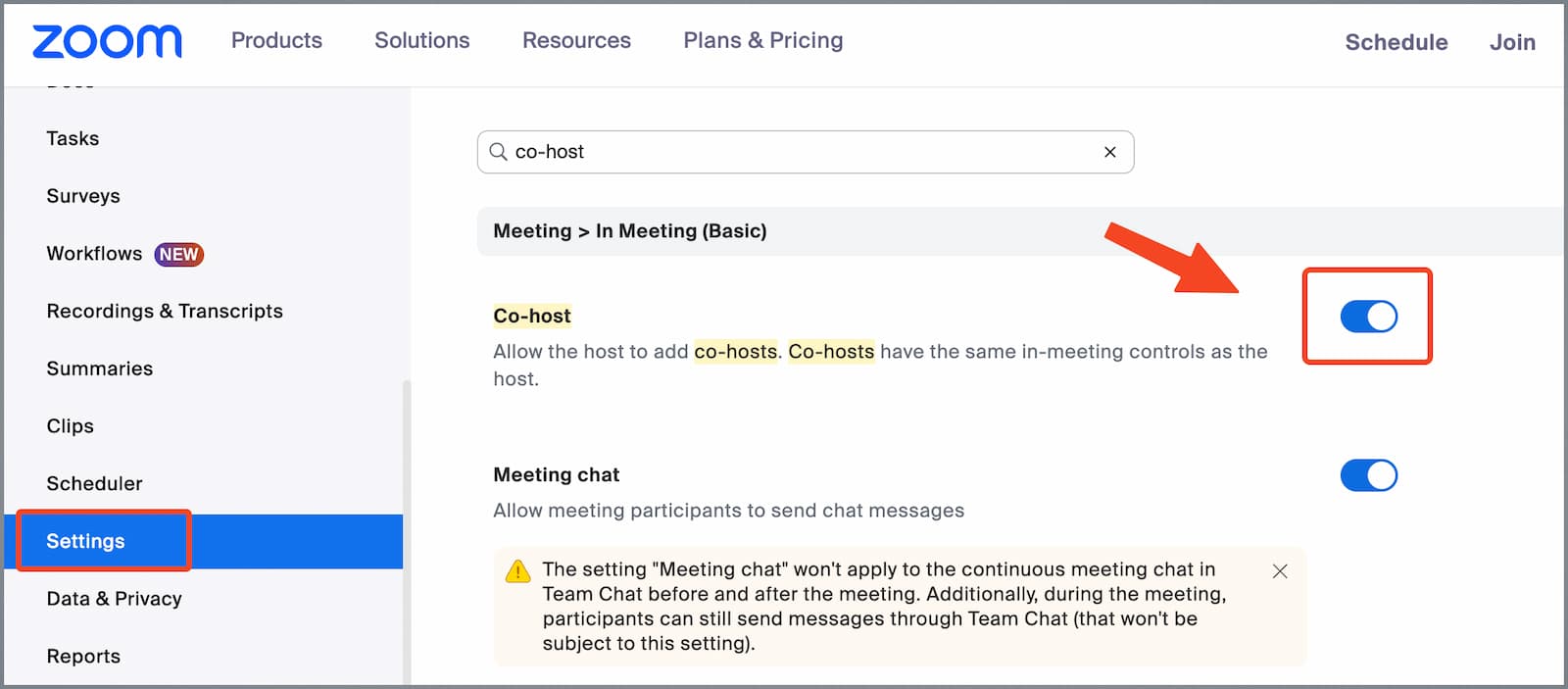The width and height of the screenshot is (1568, 689).
Task: Click the Zoom logo
Action: click(107, 41)
